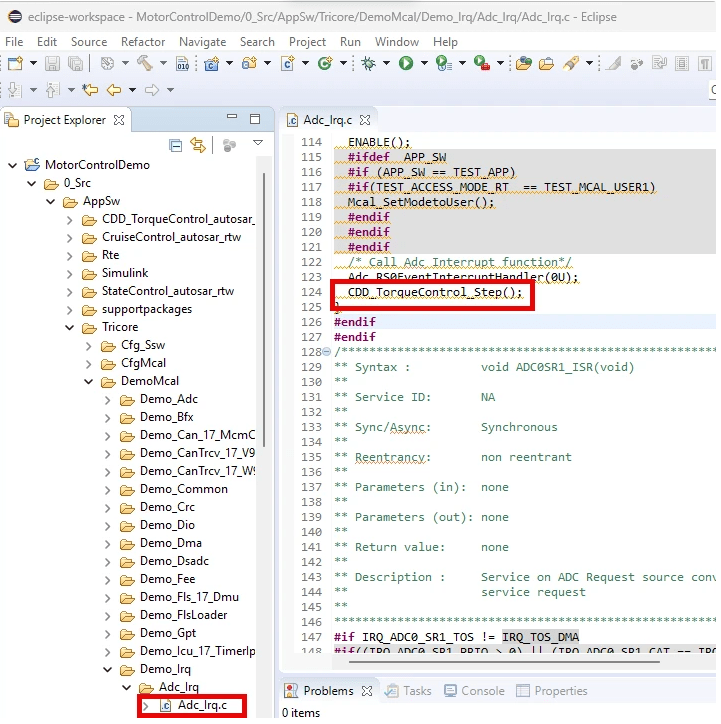Open Project Explorer view menu dropdown
The height and width of the screenshot is (724, 721).
[x=257, y=145]
